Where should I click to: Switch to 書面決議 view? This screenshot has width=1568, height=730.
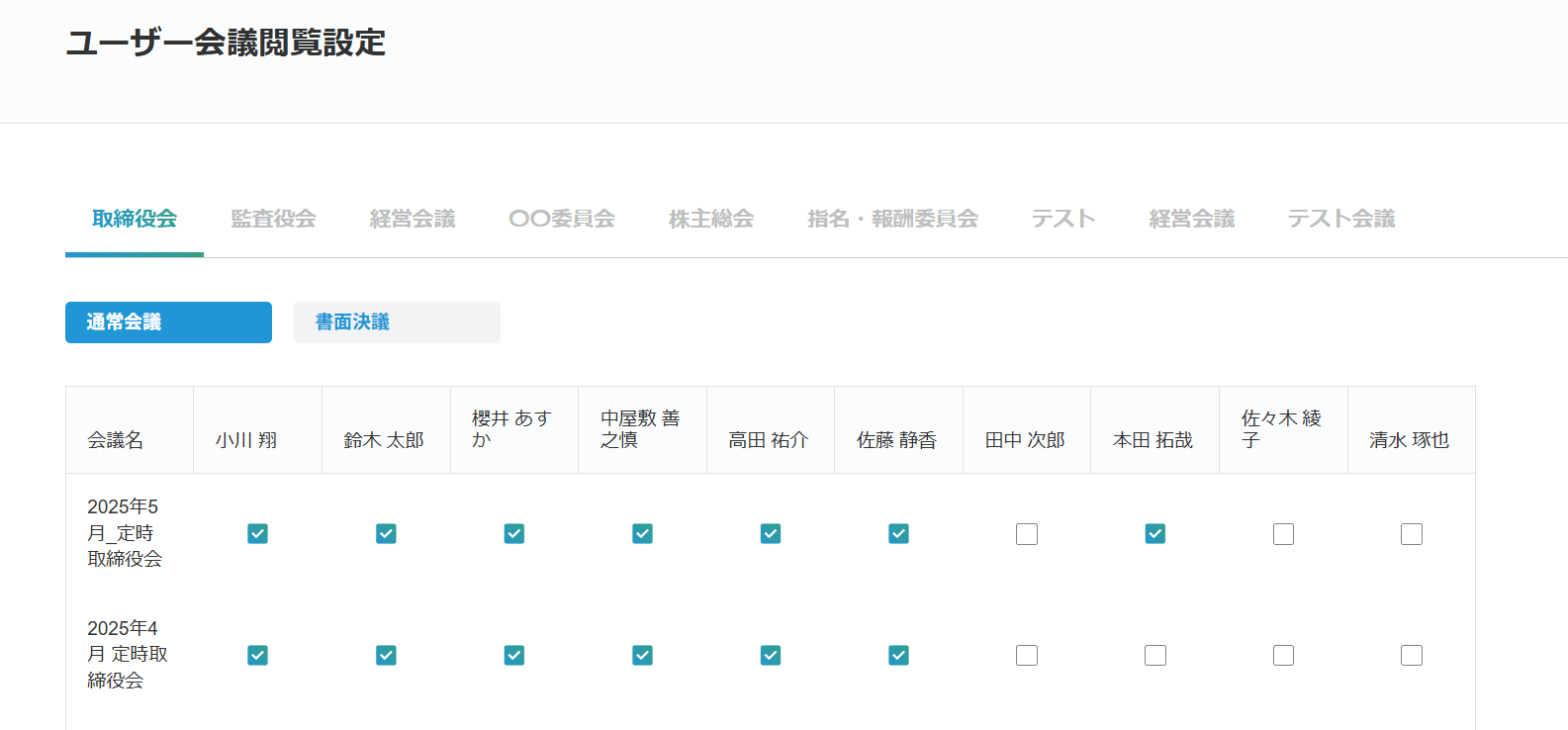click(397, 322)
